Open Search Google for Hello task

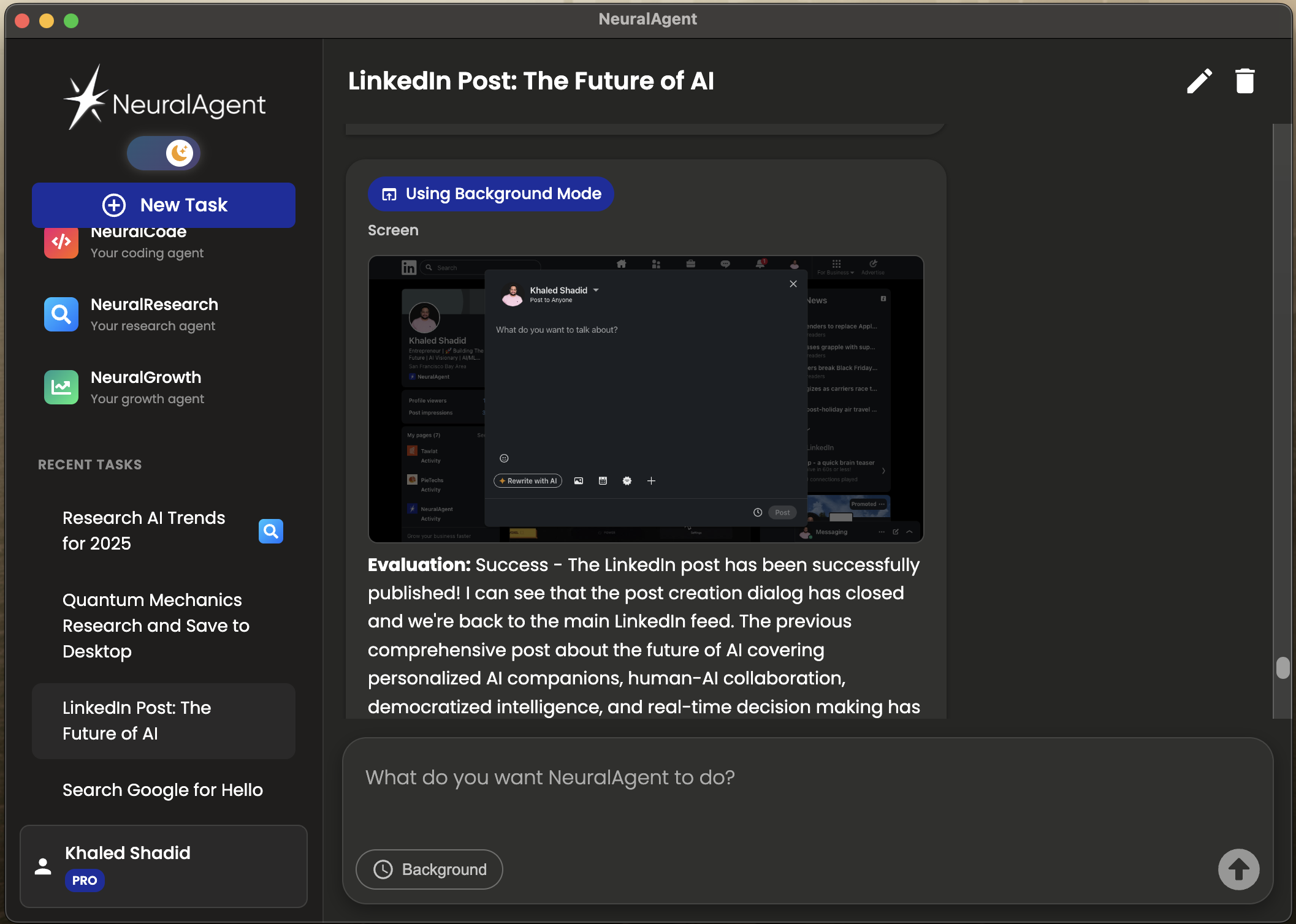click(x=162, y=790)
